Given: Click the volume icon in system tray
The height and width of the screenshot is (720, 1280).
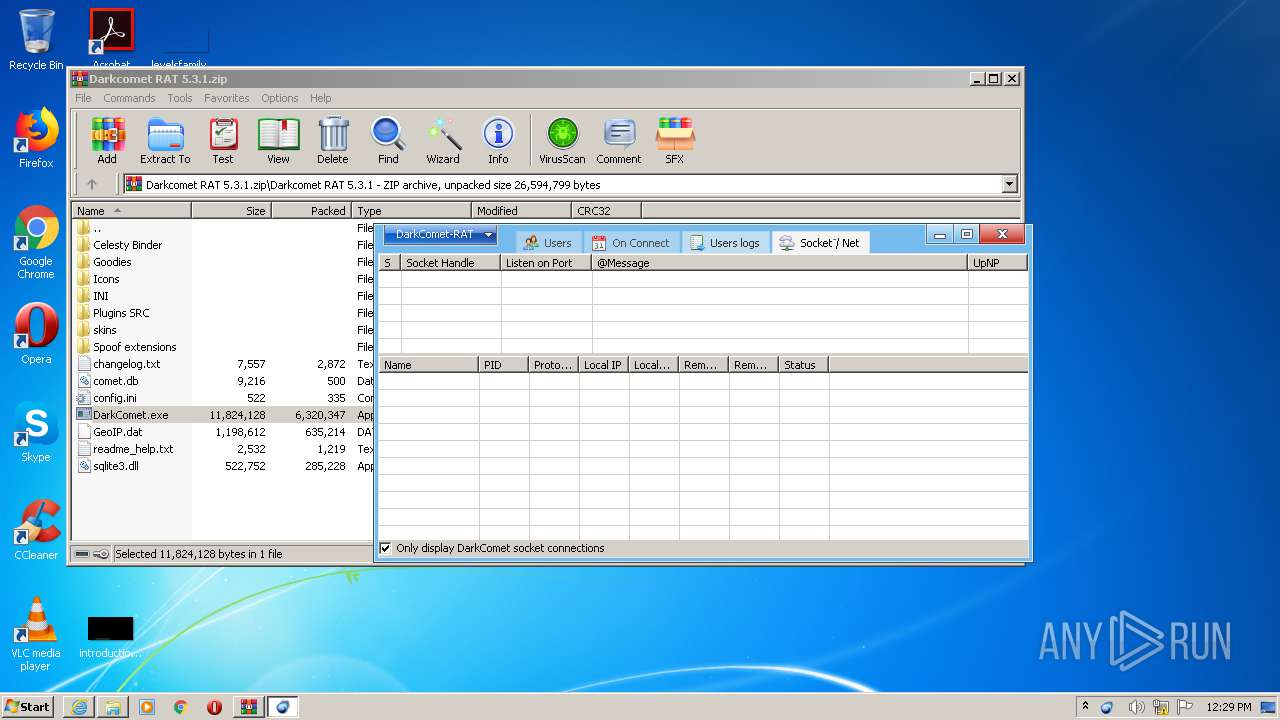Looking at the screenshot, I should click(1136, 707).
